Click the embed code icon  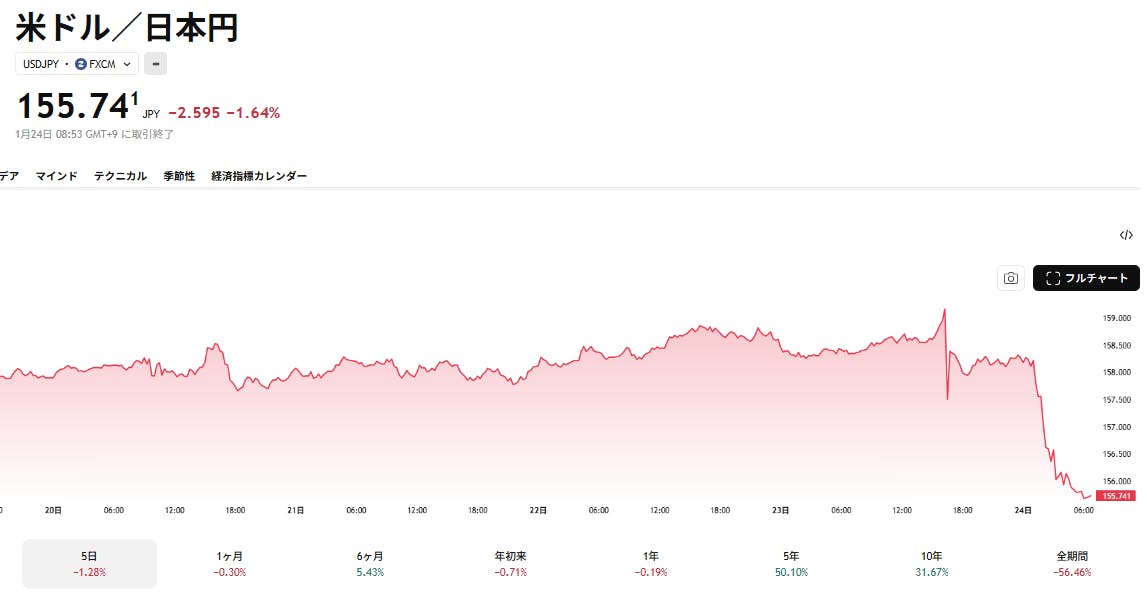tap(1126, 235)
